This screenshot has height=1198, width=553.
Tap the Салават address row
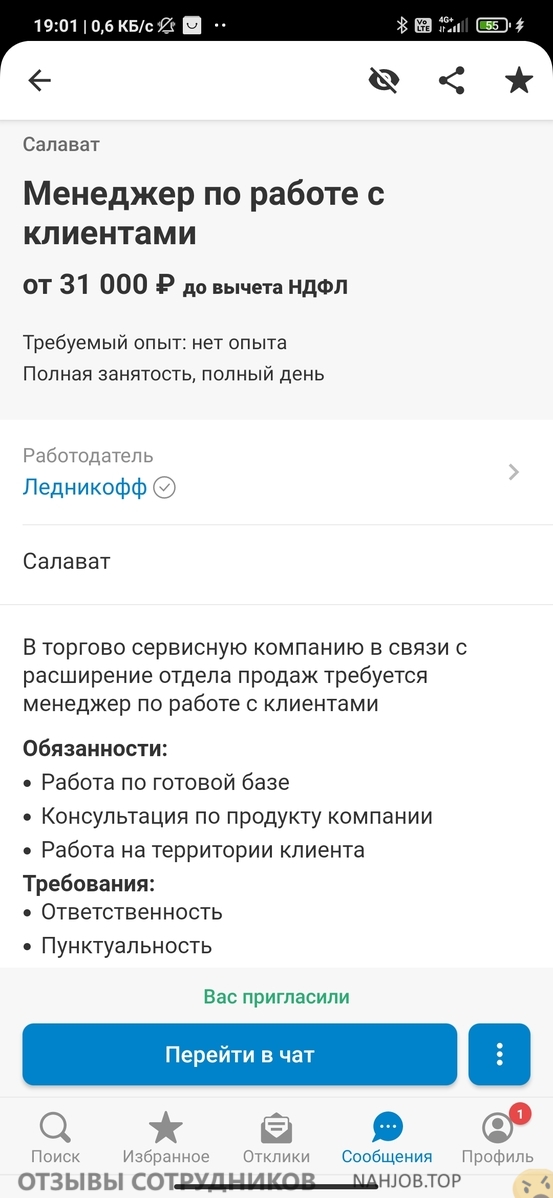(276, 562)
